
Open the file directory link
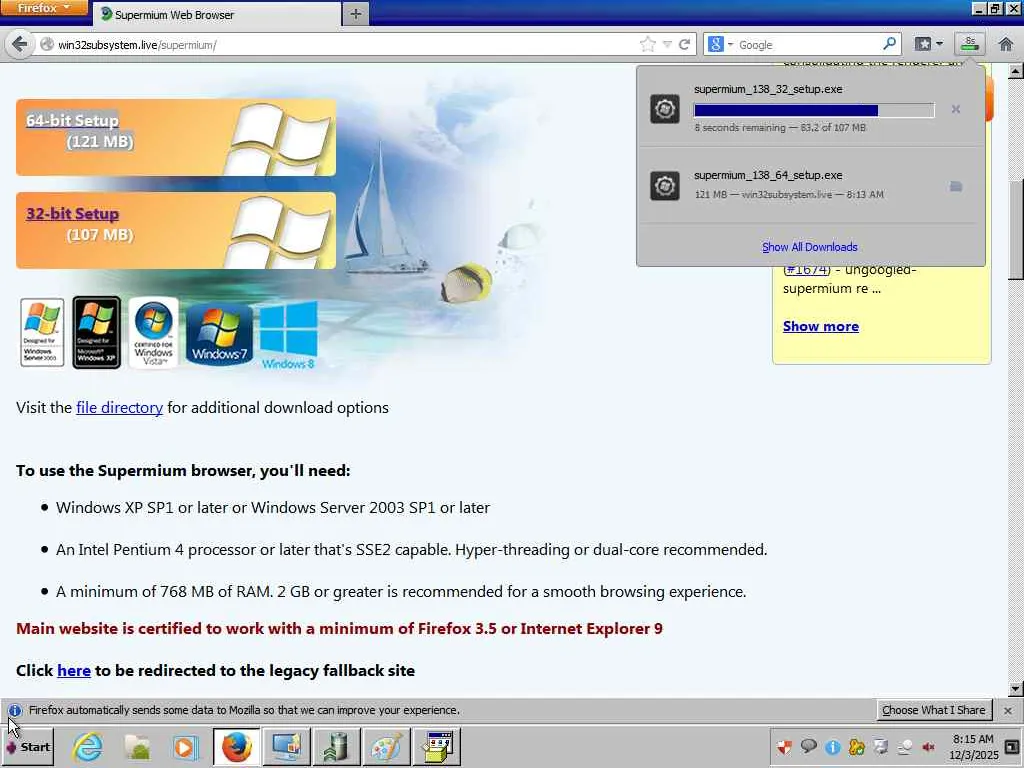pos(120,408)
